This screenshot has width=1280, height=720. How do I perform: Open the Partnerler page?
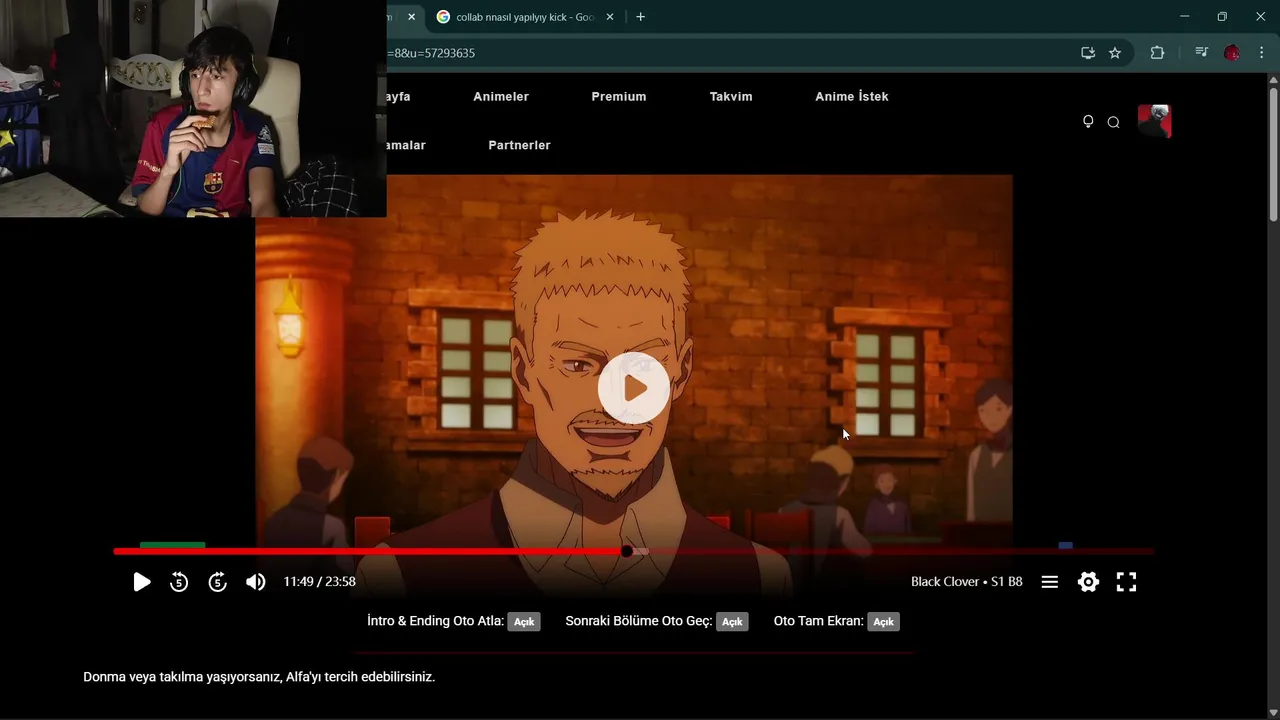click(x=519, y=145)
